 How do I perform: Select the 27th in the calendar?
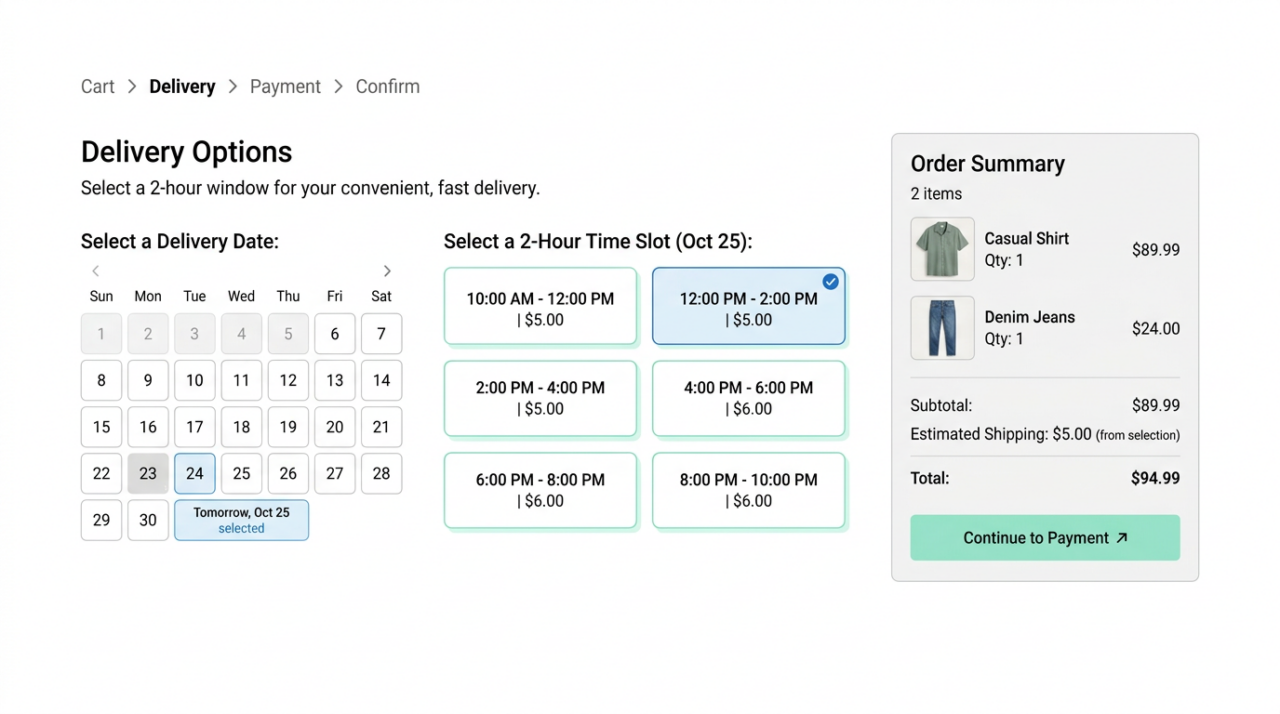tap(335, 473)
